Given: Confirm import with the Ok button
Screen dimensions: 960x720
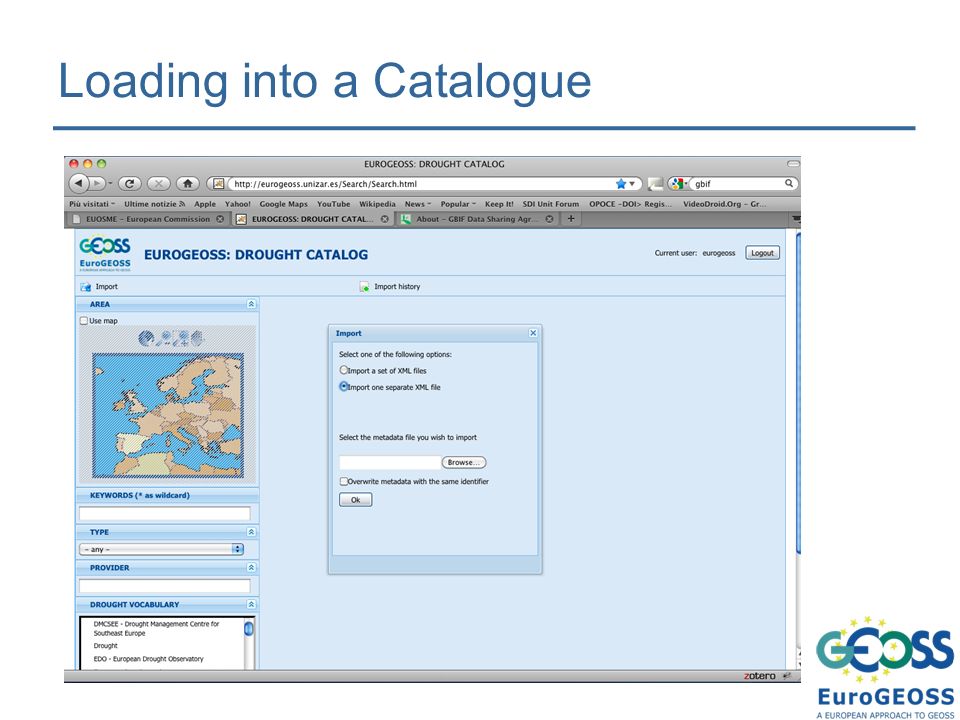Looking at the screenshot, I should [x=355, y=500].
